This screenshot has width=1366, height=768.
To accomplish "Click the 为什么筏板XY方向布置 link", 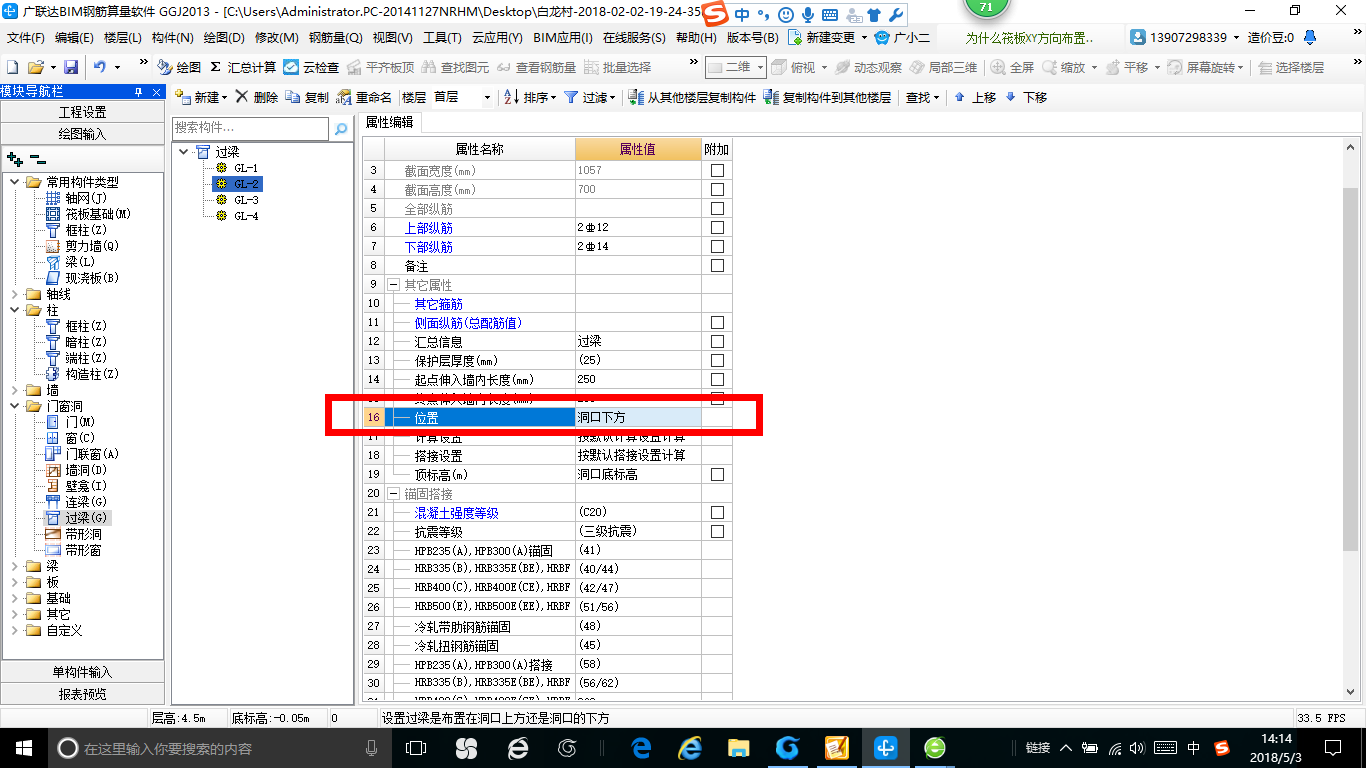I will click(1030, 38).
